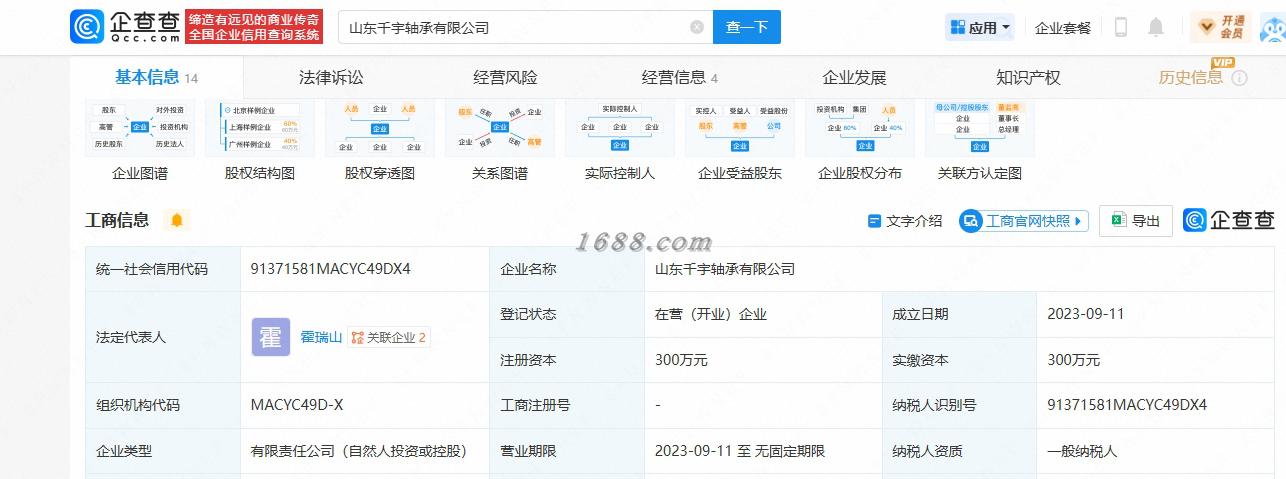
Task: Open the 企业套餐 link
Action: click(x=1063, y=28)
